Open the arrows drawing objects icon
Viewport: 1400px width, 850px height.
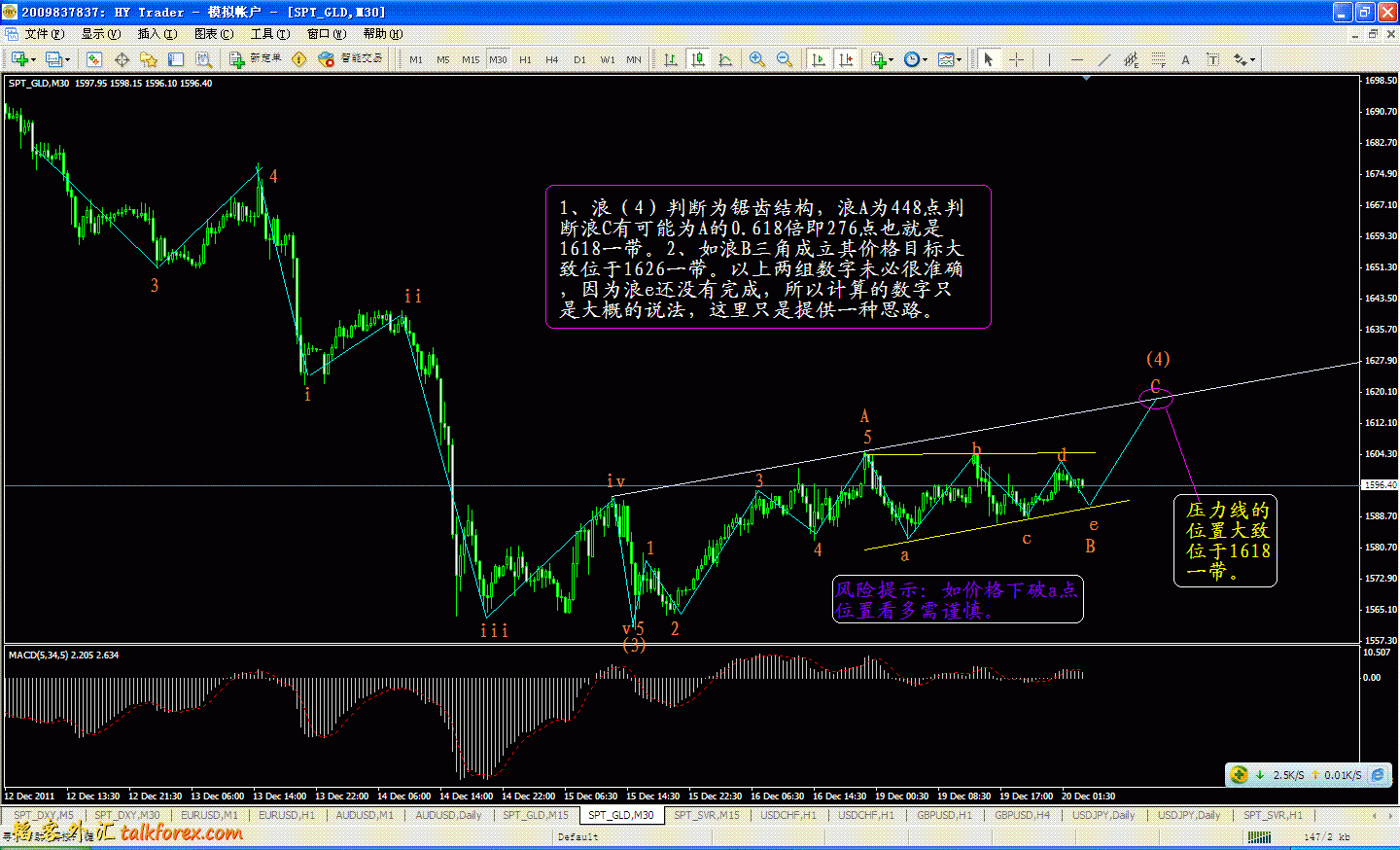pos(1240,59)
